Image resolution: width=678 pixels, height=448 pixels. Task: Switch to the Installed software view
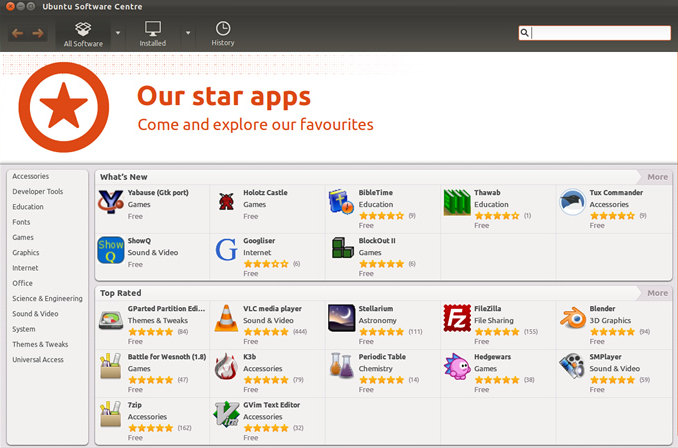pyautogui.click(x=153, y=34)
